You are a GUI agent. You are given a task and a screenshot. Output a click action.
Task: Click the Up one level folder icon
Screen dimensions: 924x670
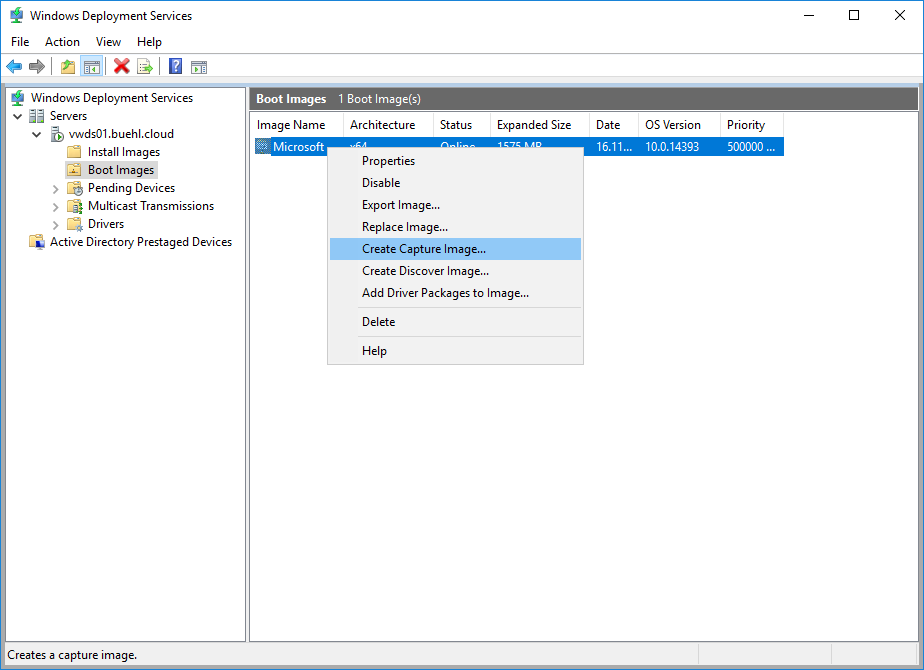pyautogui.click(x=68, y=67)
